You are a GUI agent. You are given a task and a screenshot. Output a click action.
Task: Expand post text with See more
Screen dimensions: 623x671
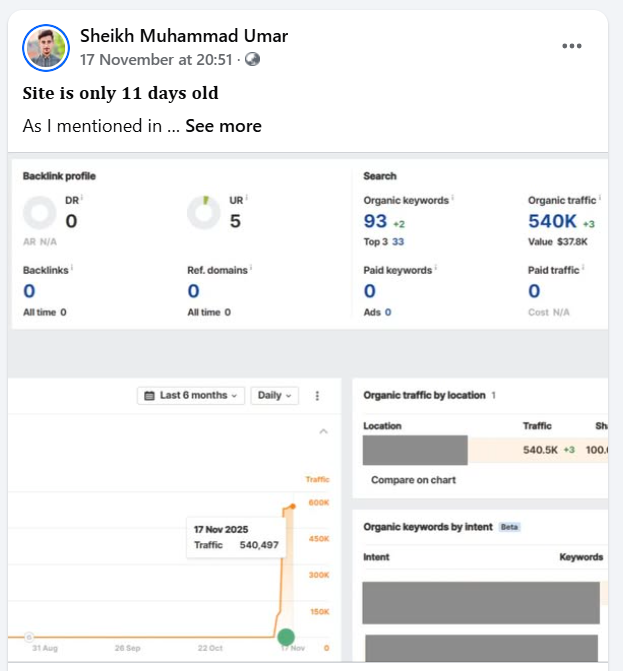(223, 126)
